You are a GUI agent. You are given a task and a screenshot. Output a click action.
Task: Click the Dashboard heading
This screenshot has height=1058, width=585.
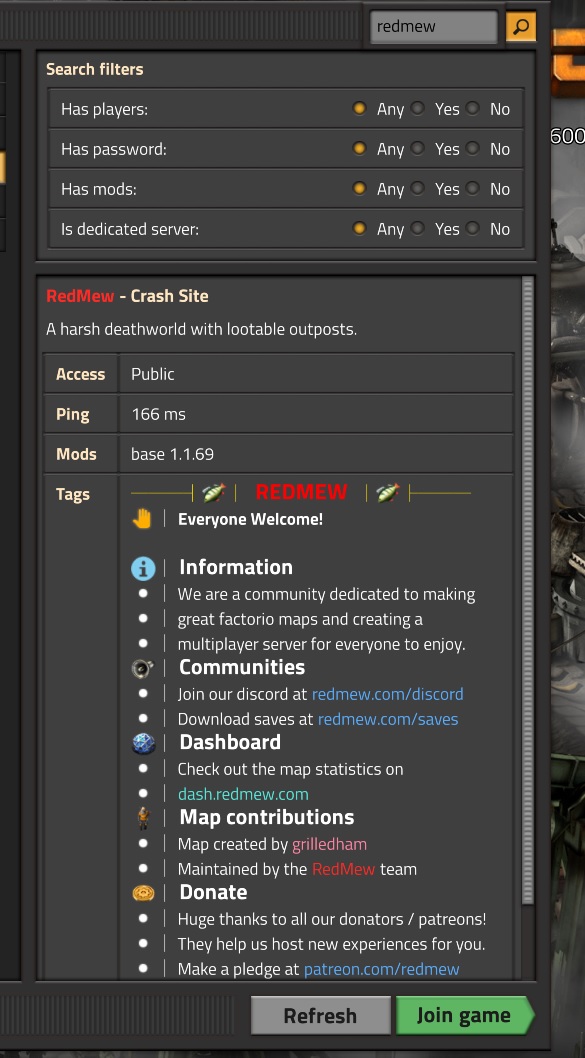tap(230, 742)
